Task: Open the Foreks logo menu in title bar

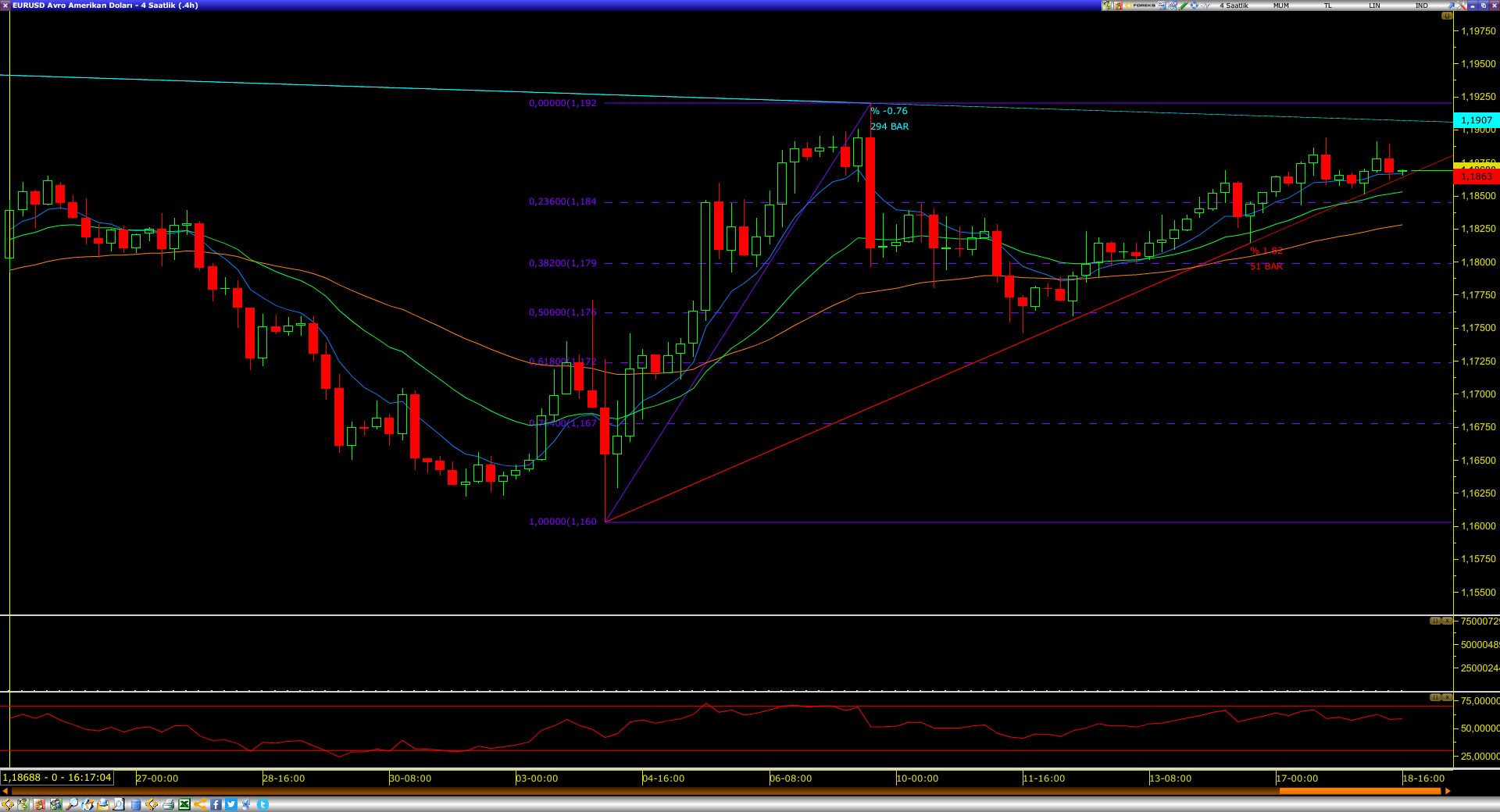Action: click(x=1141, y=5)
